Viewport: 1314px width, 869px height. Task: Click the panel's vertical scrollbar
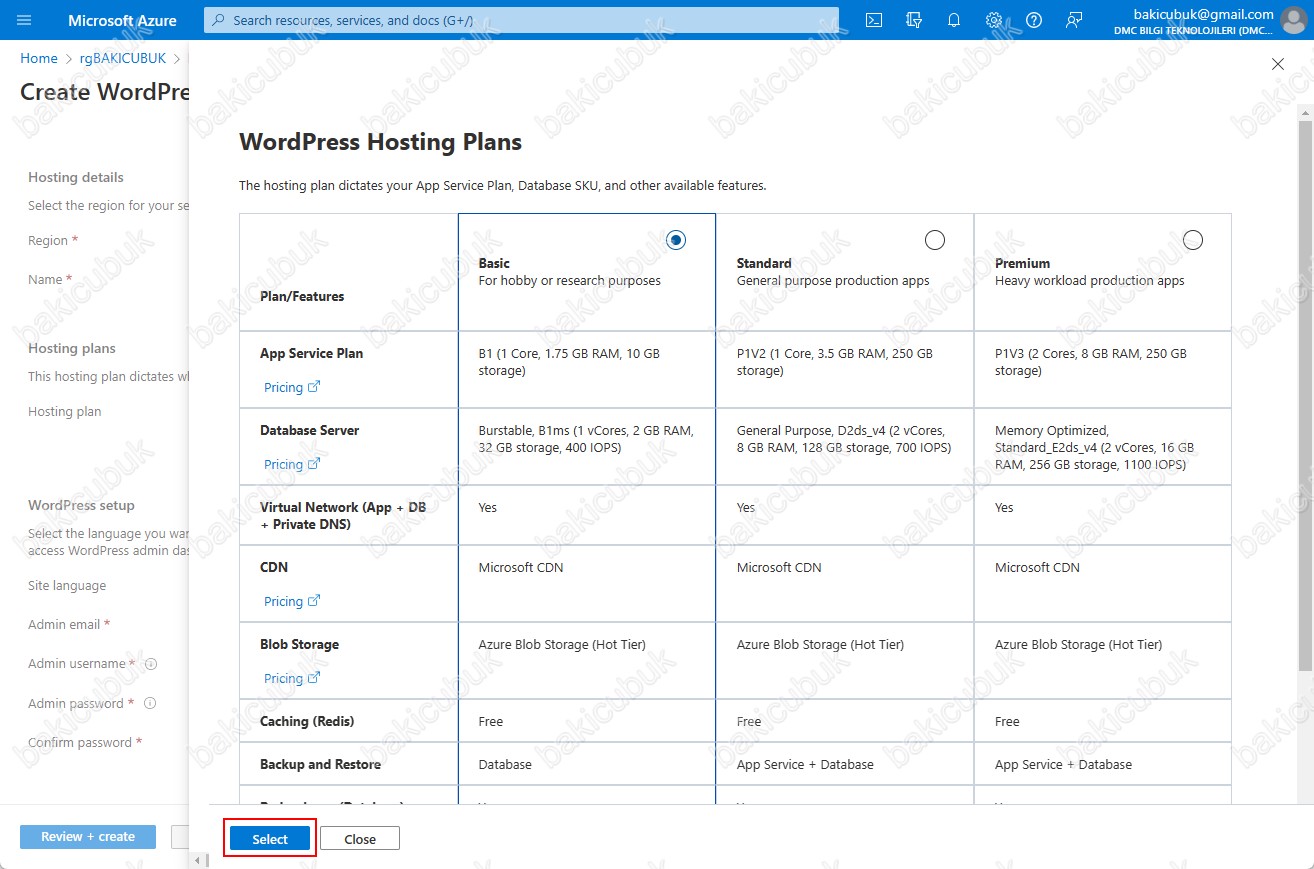(x=1304, y=395)
